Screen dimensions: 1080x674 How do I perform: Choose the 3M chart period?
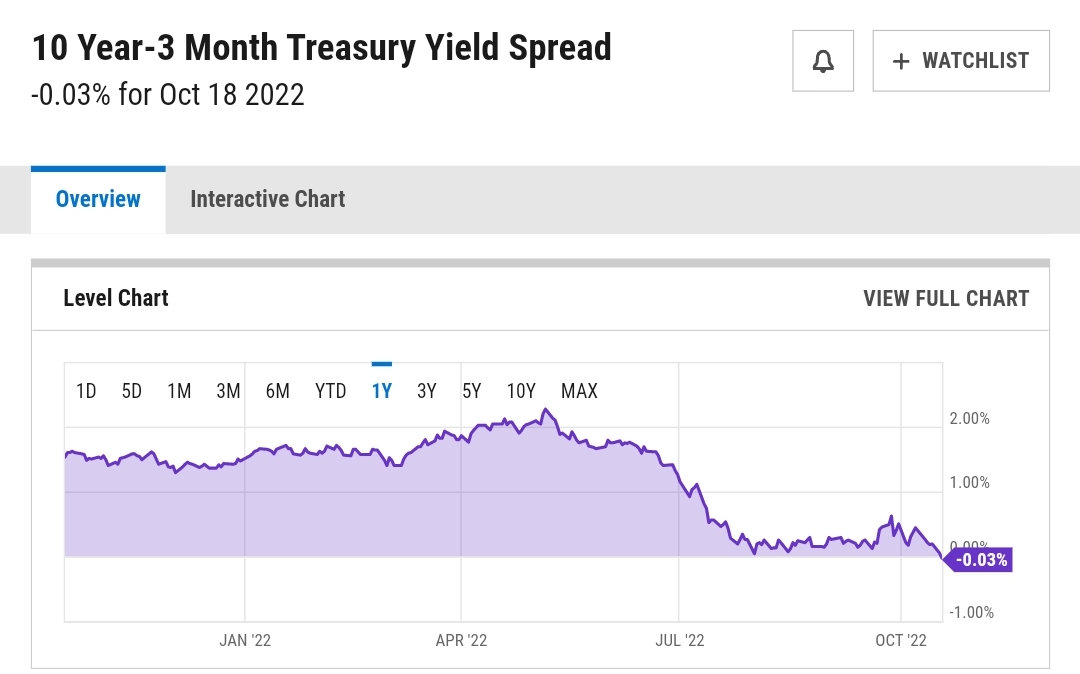(228, 391)
